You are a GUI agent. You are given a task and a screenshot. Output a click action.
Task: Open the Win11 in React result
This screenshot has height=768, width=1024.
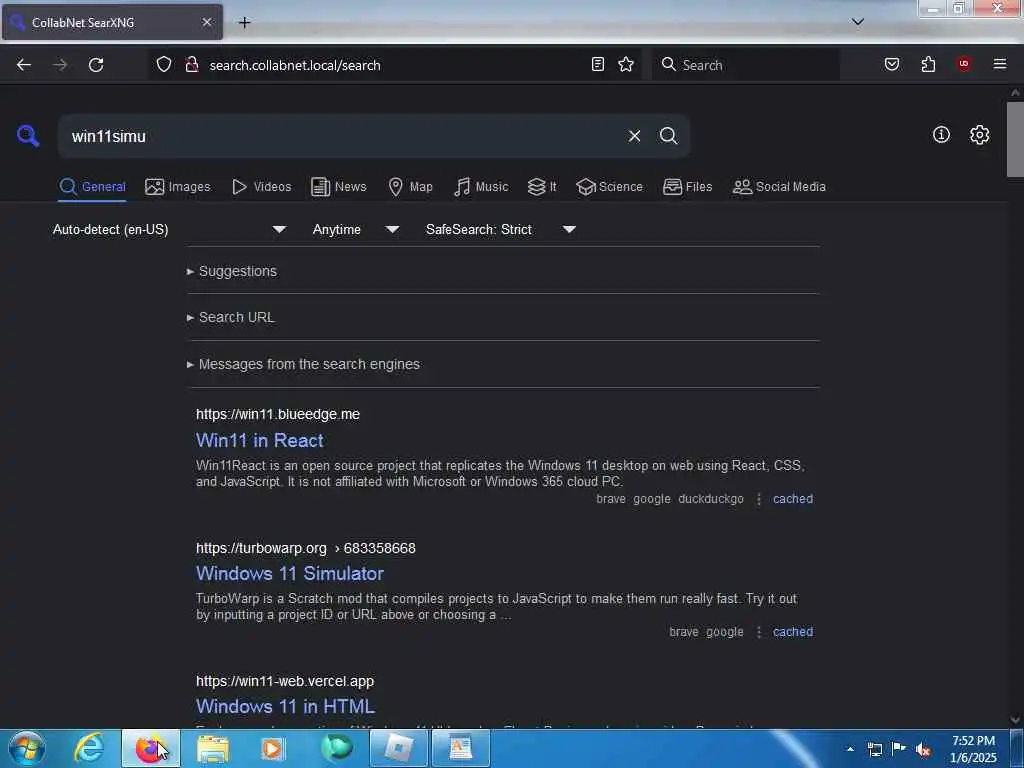point(260,440)
